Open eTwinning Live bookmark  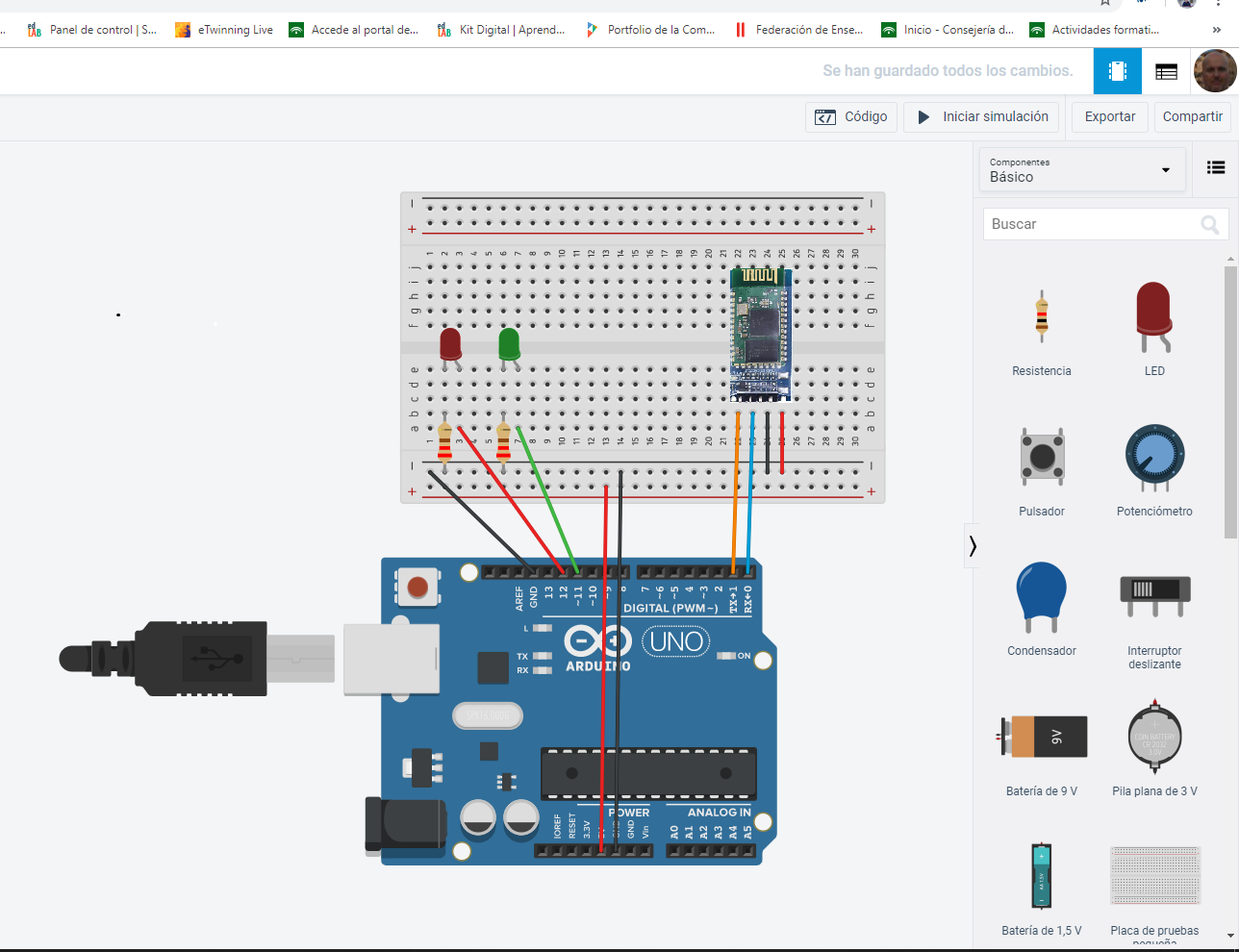click(x=224, y=30)
